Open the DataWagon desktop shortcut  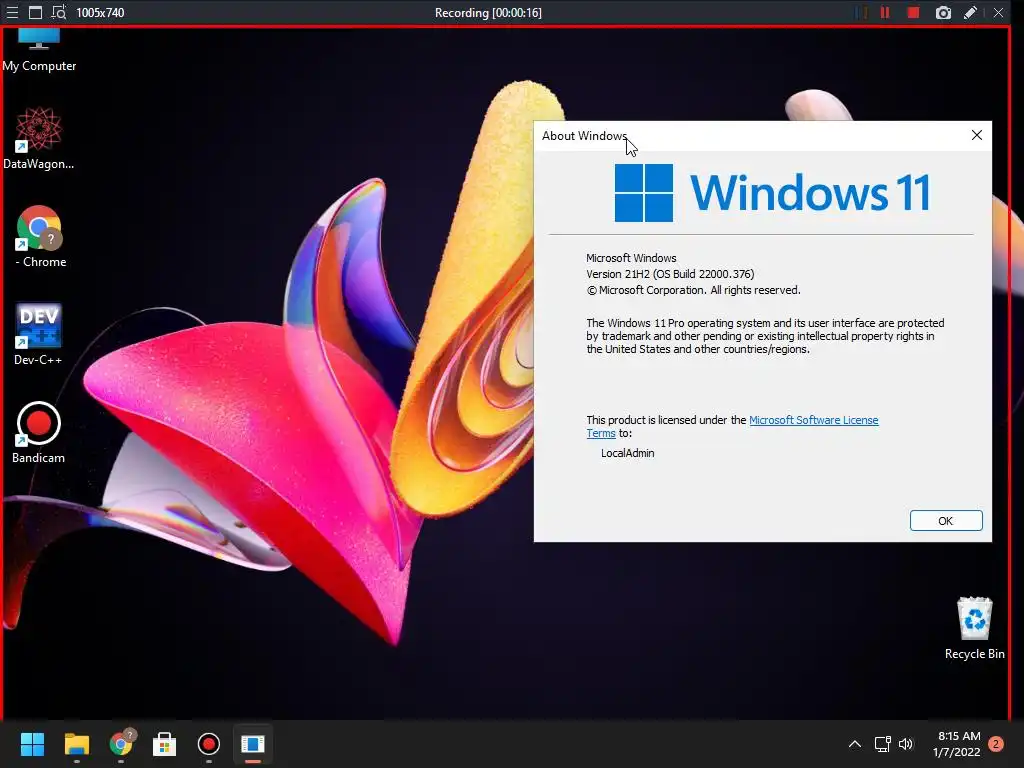39,138
